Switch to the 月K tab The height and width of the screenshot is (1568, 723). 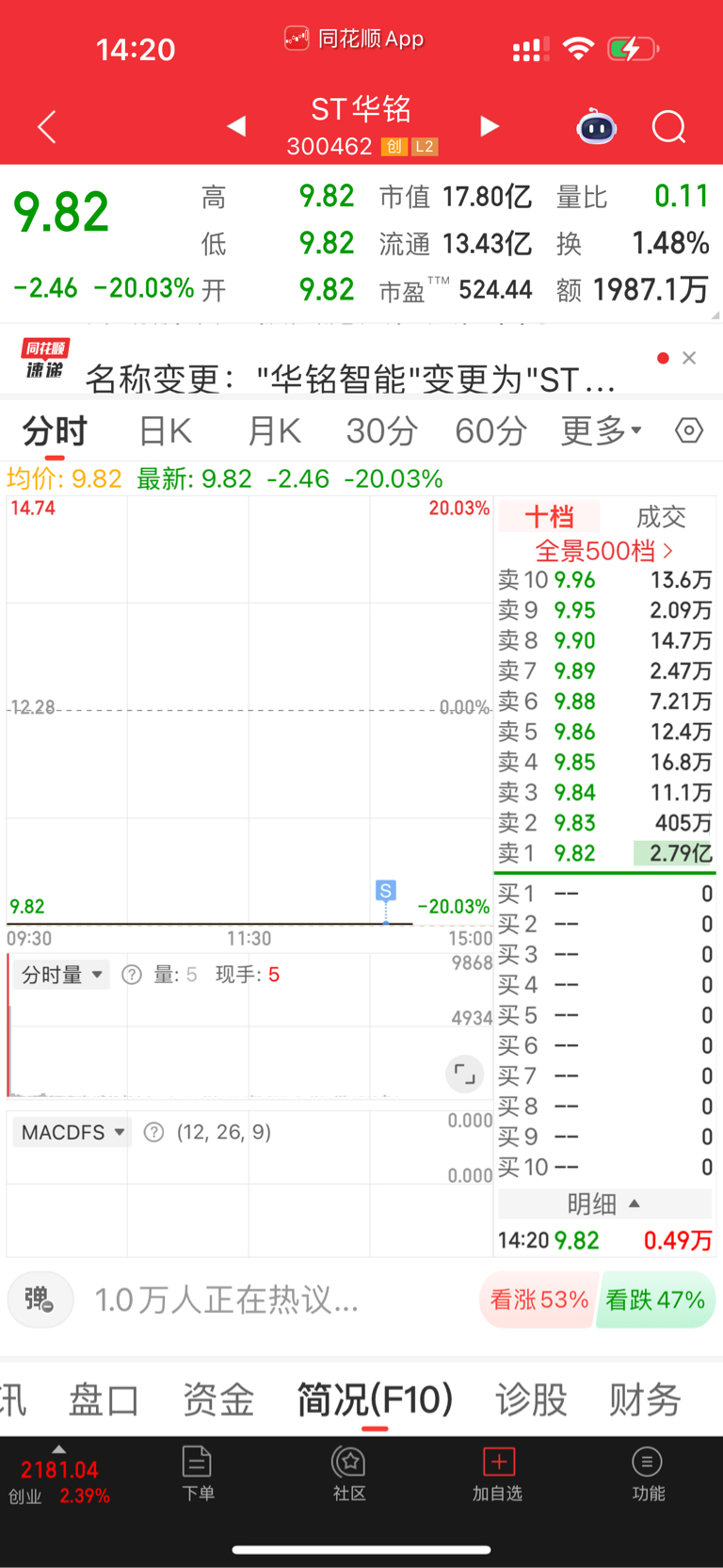point(274,431)
